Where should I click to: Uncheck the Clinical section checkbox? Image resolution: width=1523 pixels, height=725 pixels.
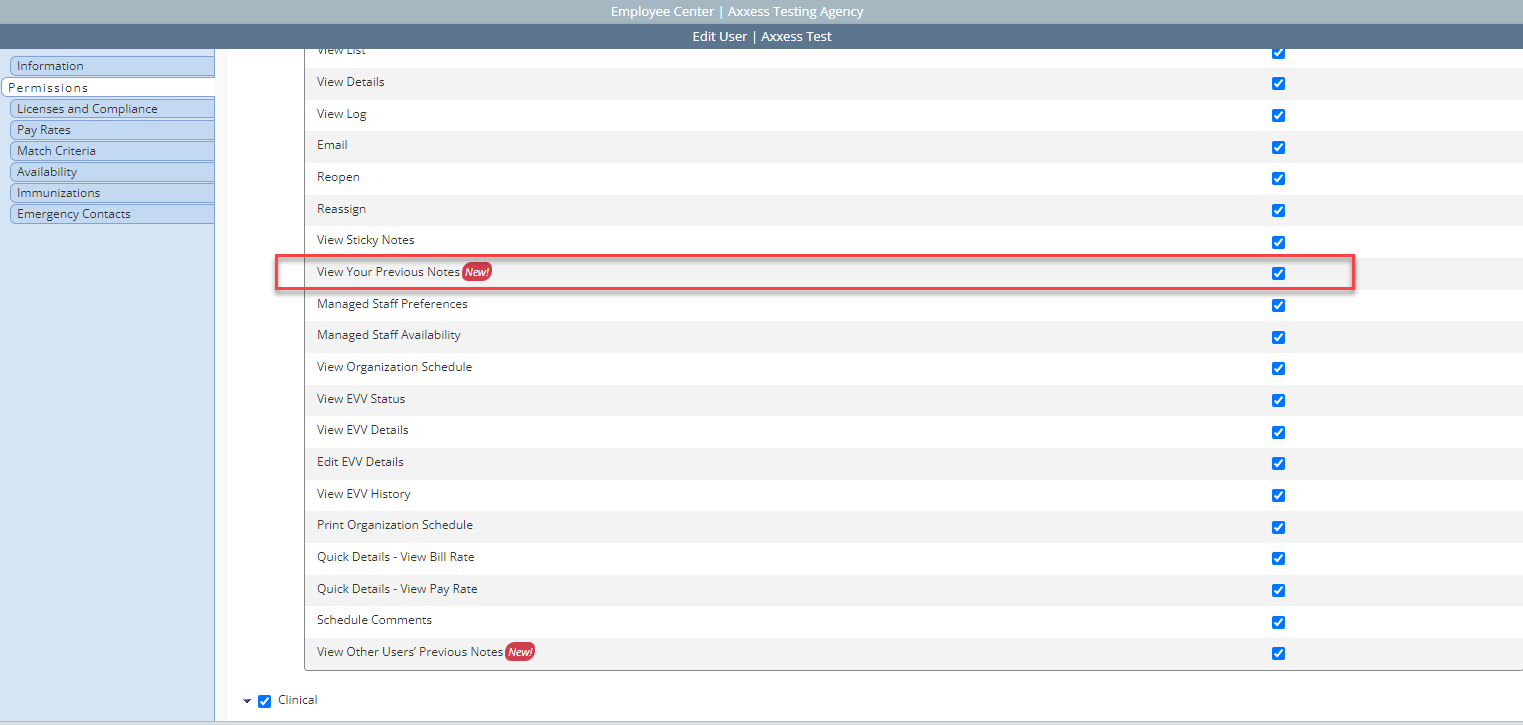coord(263,700)
